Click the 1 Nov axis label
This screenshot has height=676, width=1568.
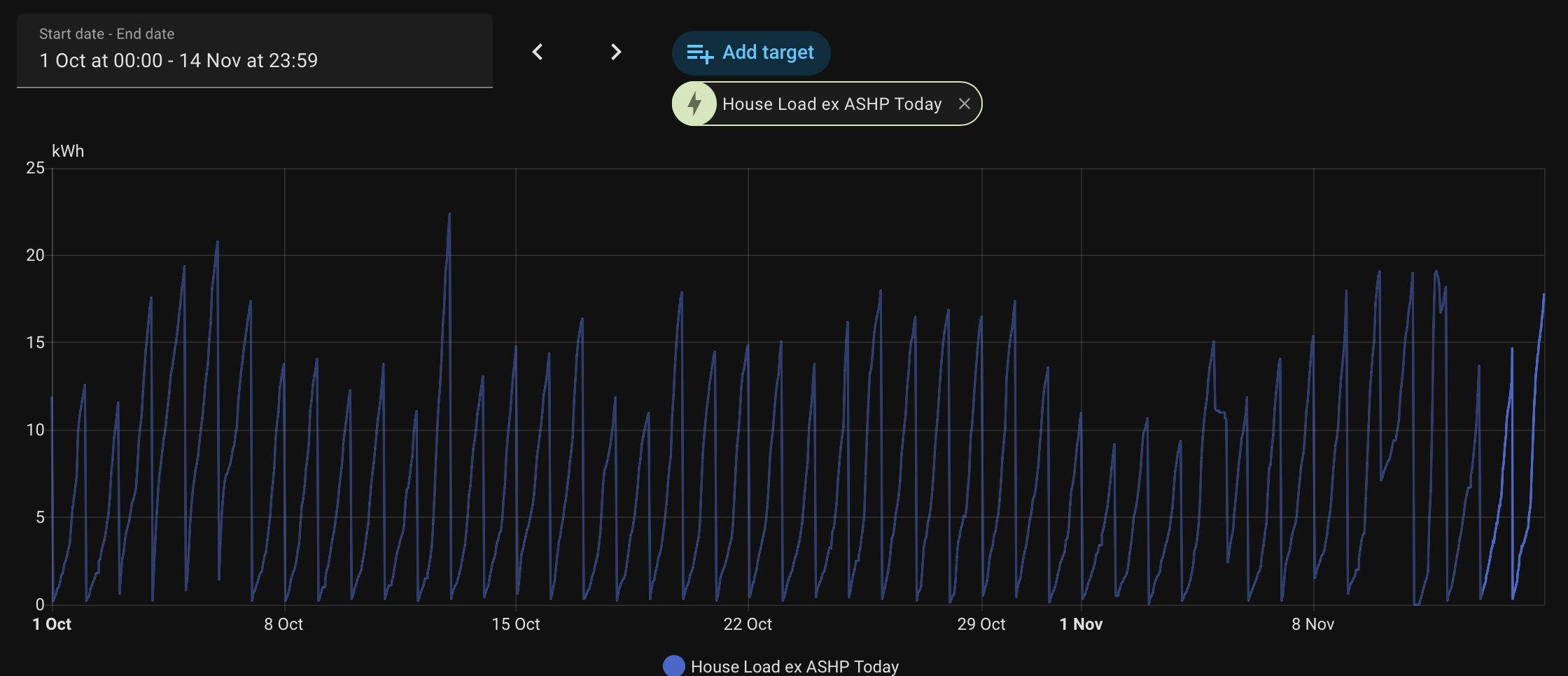point(1081,624)
